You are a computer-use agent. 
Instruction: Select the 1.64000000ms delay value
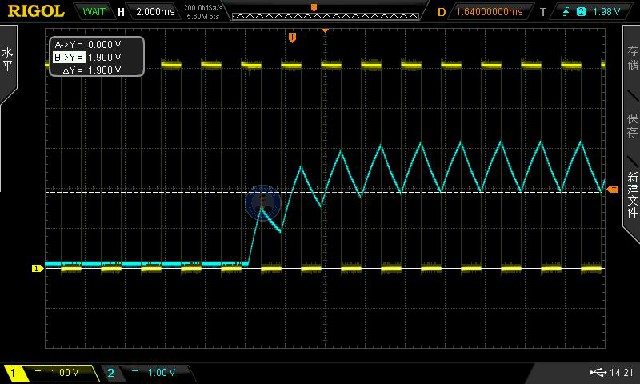[489, 12]
